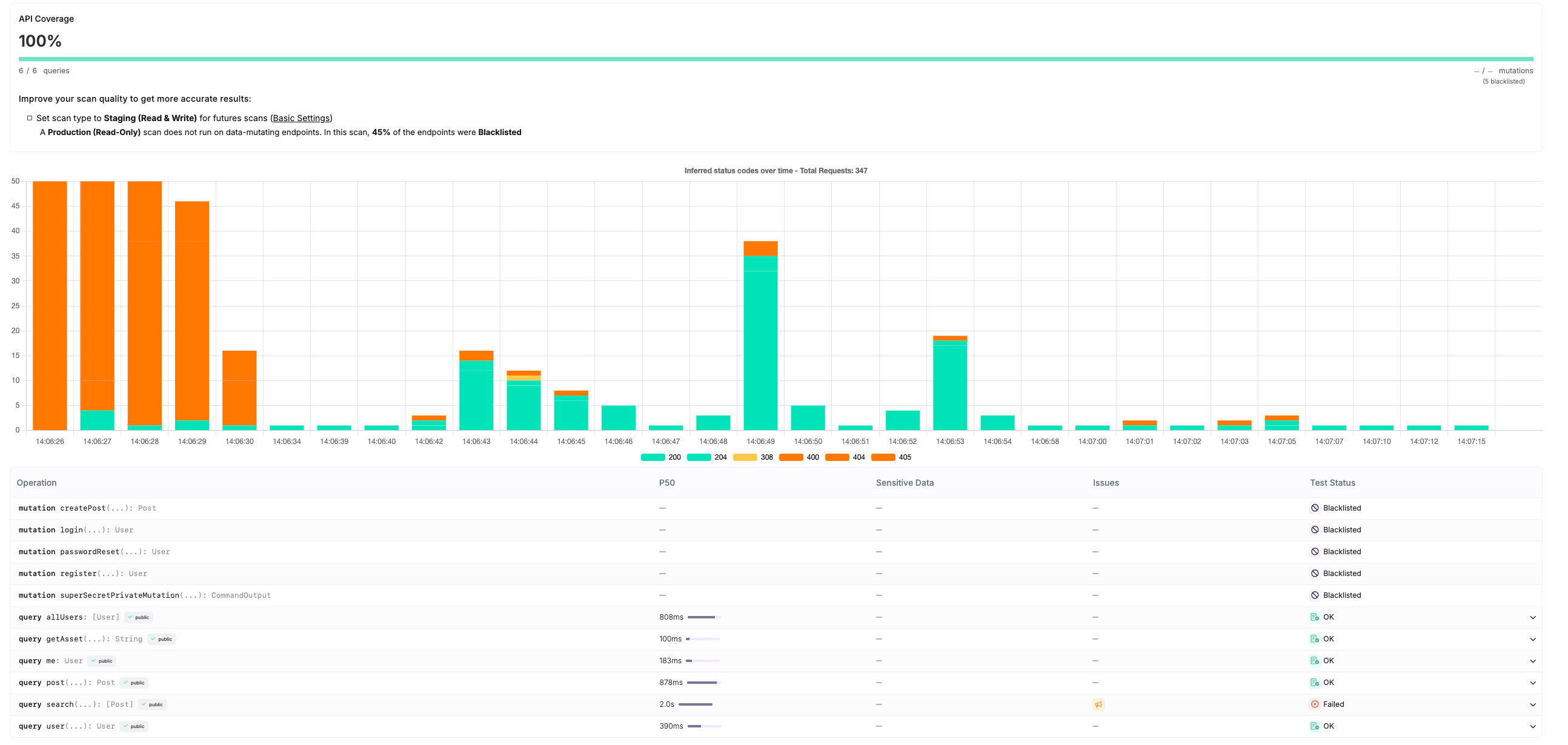Click the public badge next to query me
Viewport: 1568px width, 745px height.
point(102,661)
